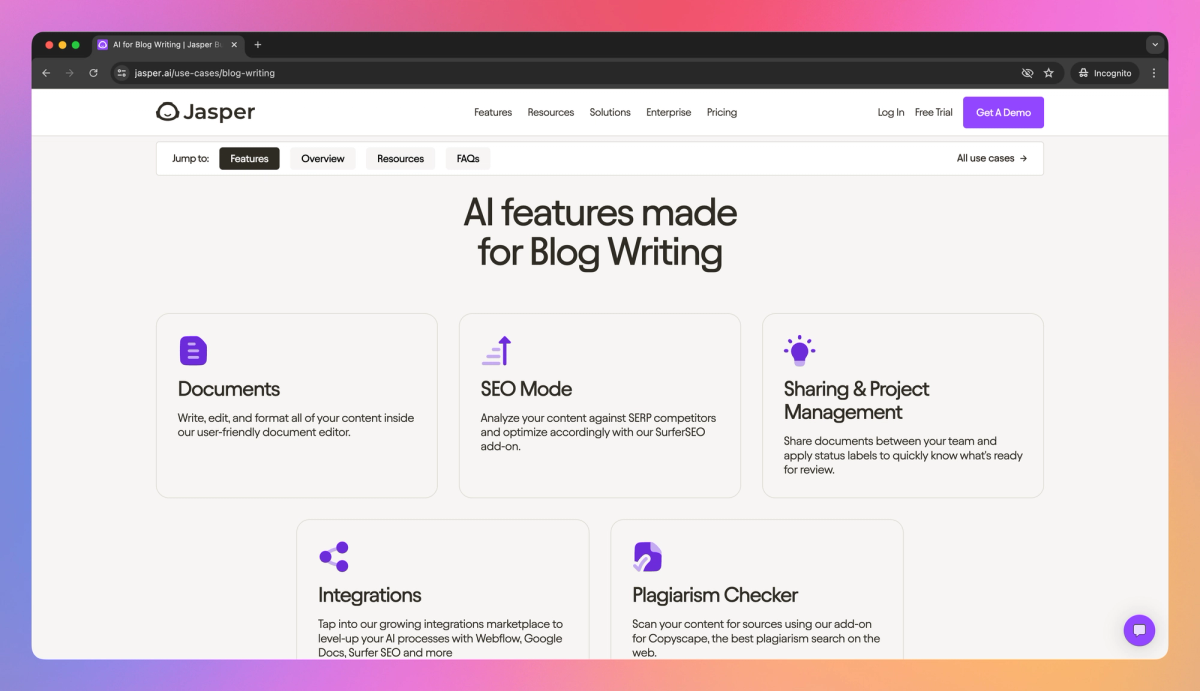Bookmark this page with the star icon
Image resolution: width=1200 pixels, height=691 pixels.
pyautogui.click(x=1049, y=73)
